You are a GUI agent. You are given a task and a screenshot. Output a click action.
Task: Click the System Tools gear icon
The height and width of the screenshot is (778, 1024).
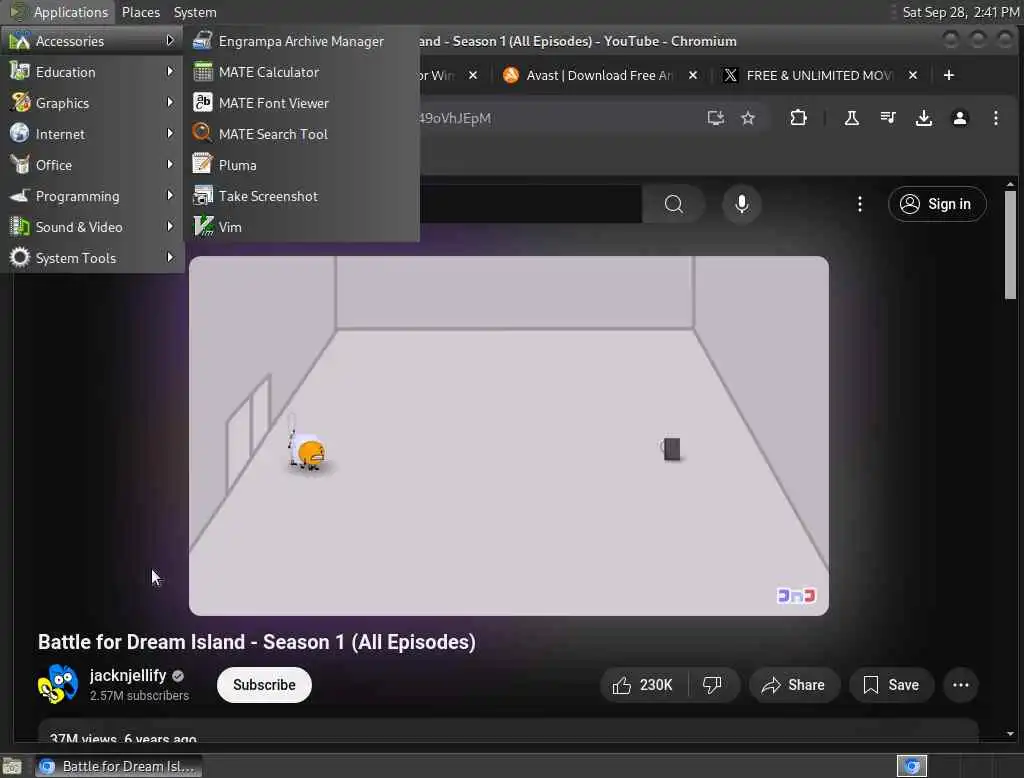[x=20, y=257]
